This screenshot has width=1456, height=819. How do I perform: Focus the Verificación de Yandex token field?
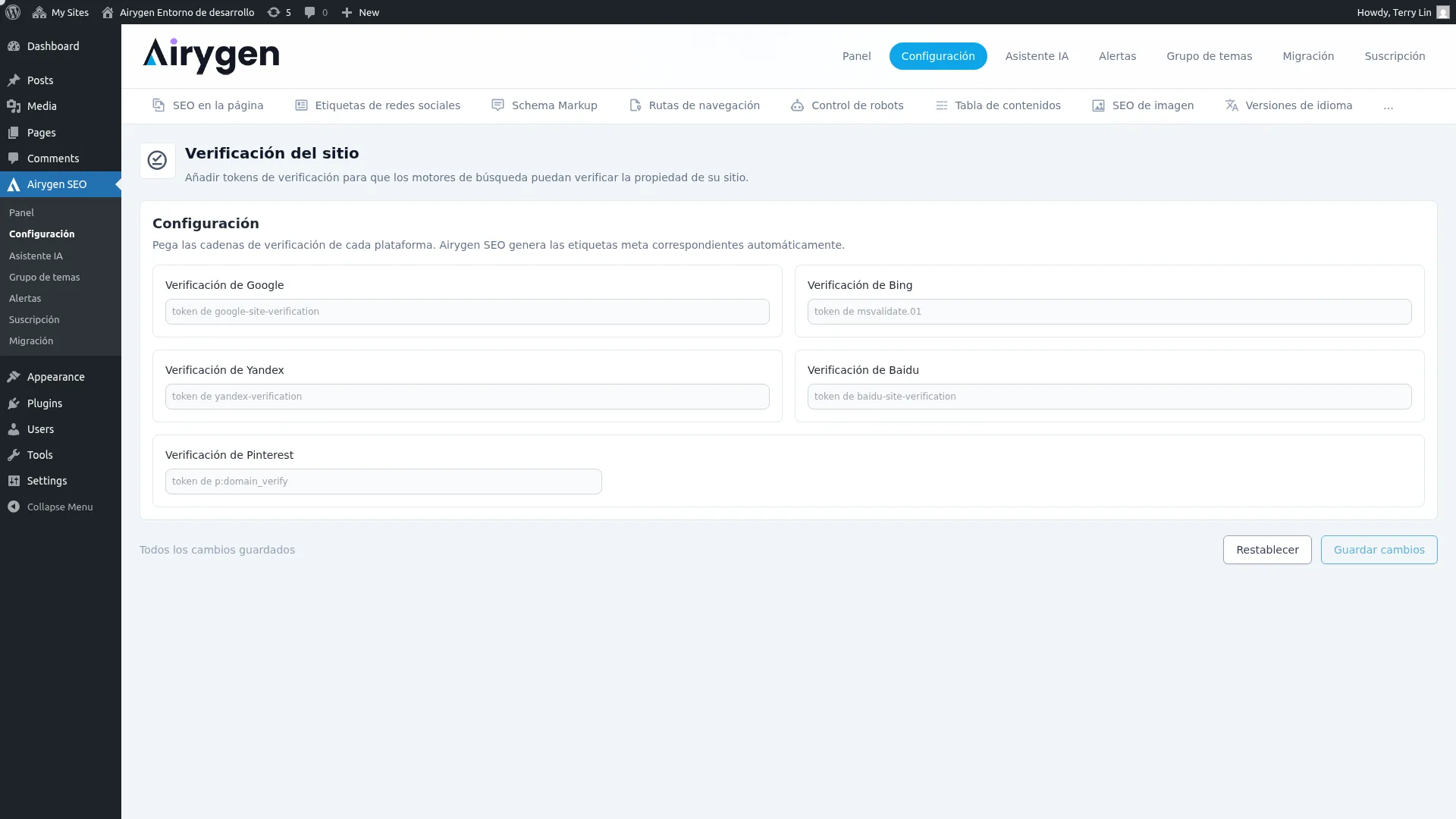[x=467, y=397]
